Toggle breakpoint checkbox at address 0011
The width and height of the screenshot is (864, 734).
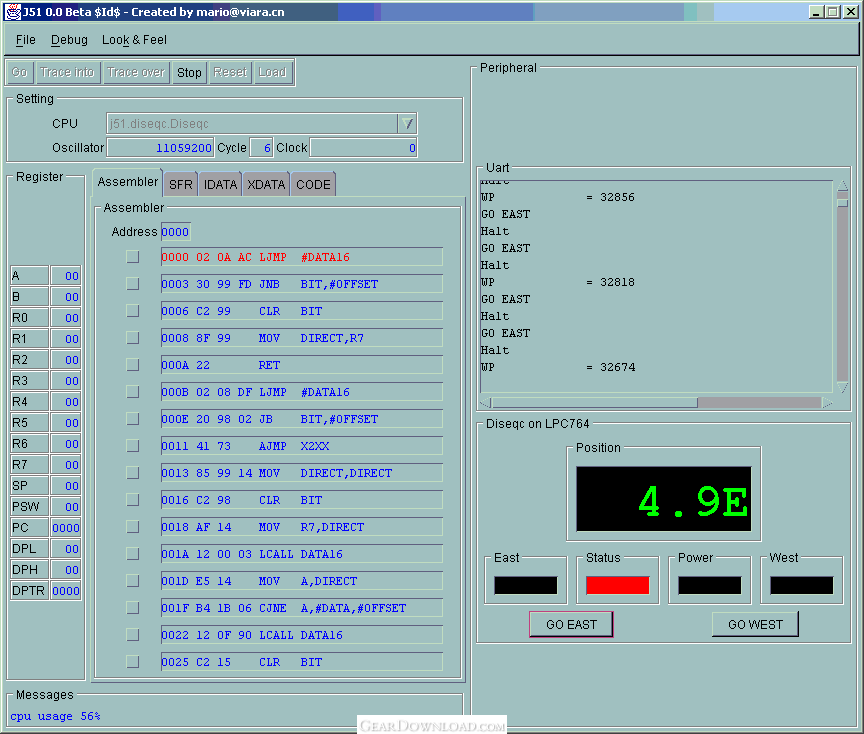[x=133, y=446]
